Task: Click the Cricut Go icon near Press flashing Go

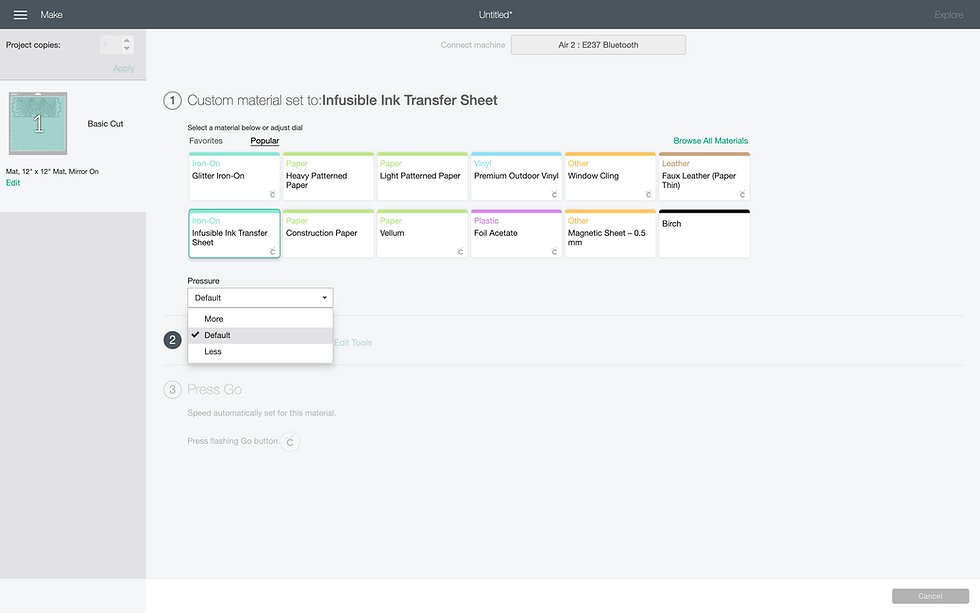Action: (x=290, y=442)
